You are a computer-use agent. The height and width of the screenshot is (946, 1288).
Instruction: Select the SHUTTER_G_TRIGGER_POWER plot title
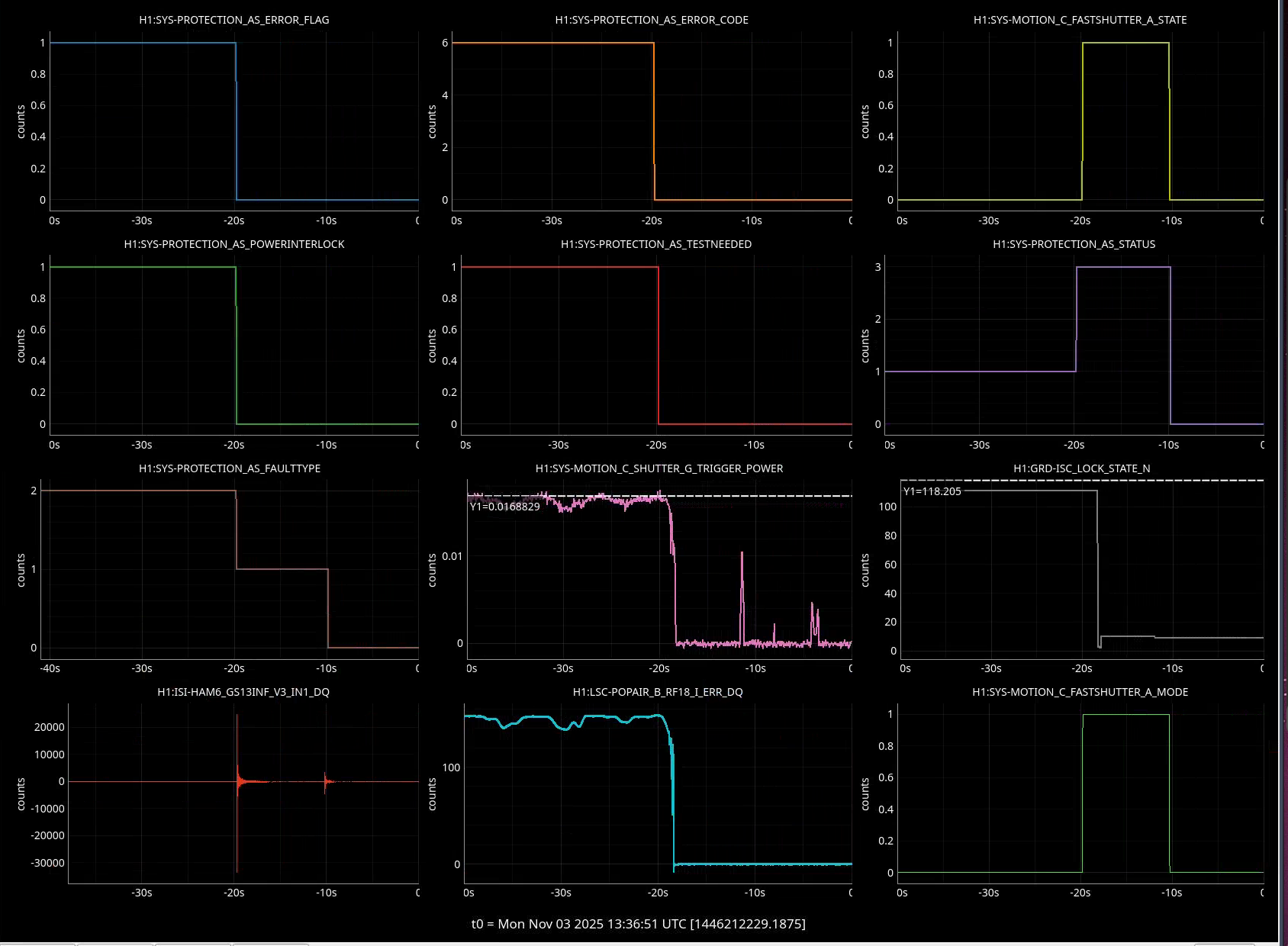tap(658, 468)
